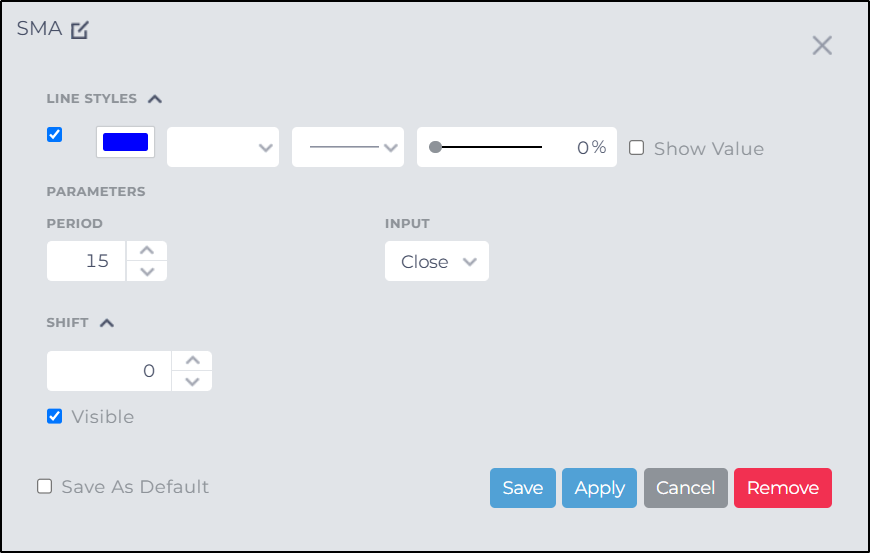Viewport: 870px width, 553px height.
Task: Uncheck the line style enable checkbox
Action: 55,135
